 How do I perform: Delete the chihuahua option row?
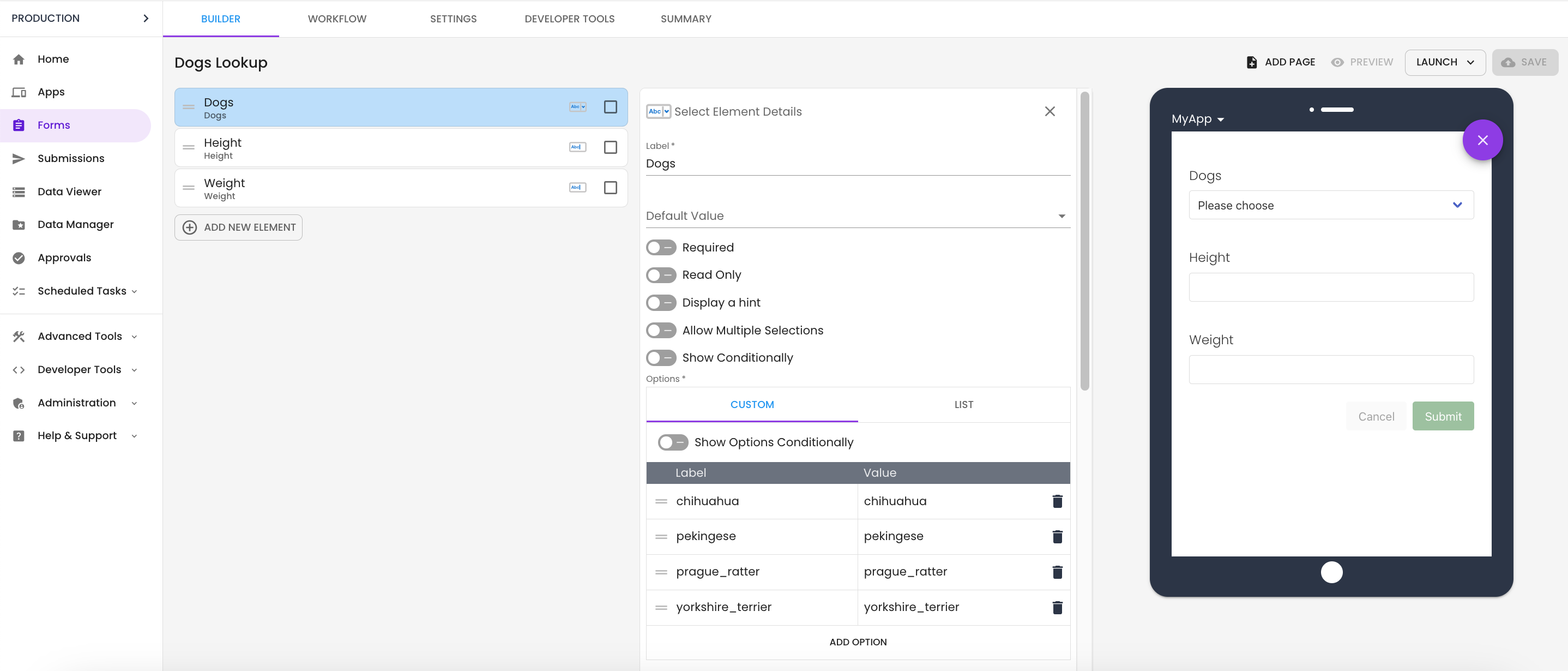(x=1057, y=501)
